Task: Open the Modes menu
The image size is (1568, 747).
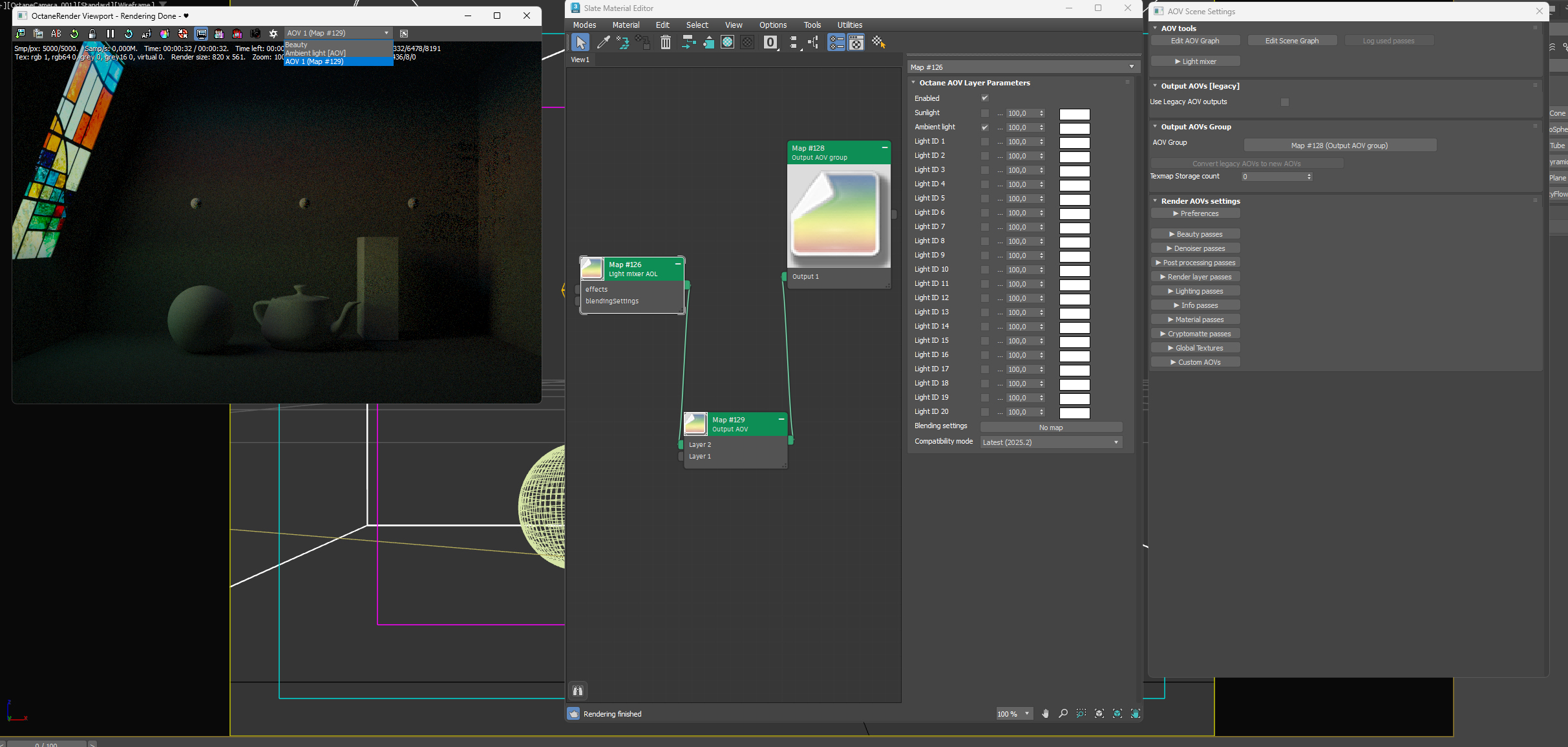Action: 584,25
